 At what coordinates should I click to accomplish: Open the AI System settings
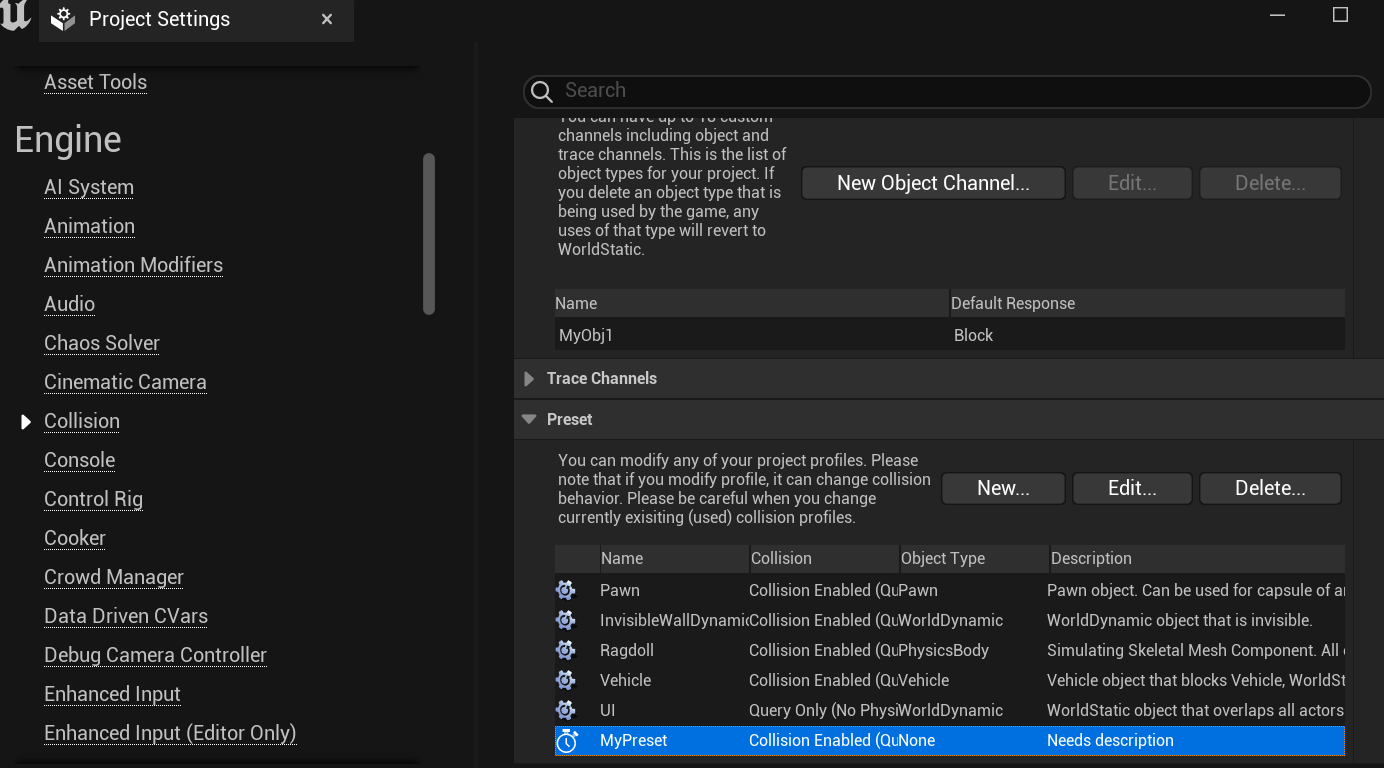coord(89,187)
